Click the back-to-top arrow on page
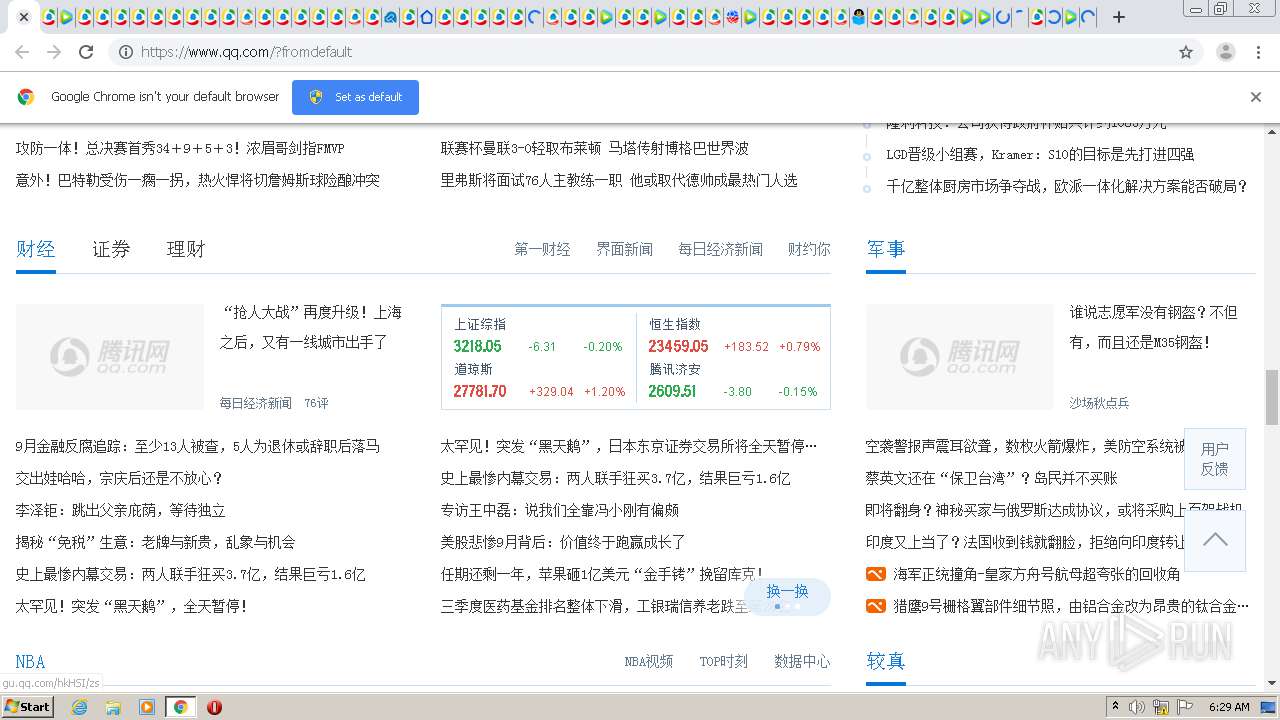This screenshot has width=1280, height=720. coord(1215,540)
